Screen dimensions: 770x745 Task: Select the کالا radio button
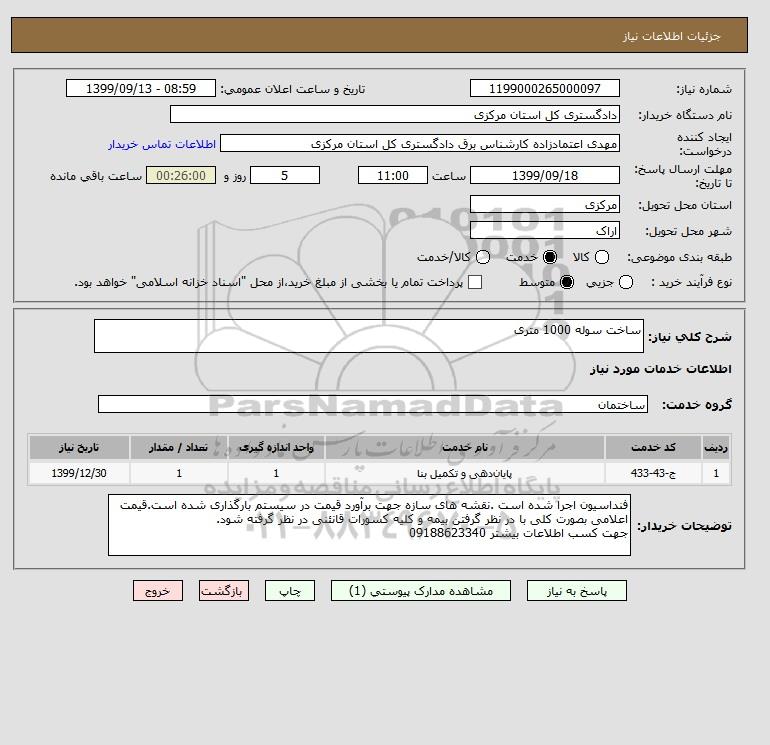tap(602, 257)
